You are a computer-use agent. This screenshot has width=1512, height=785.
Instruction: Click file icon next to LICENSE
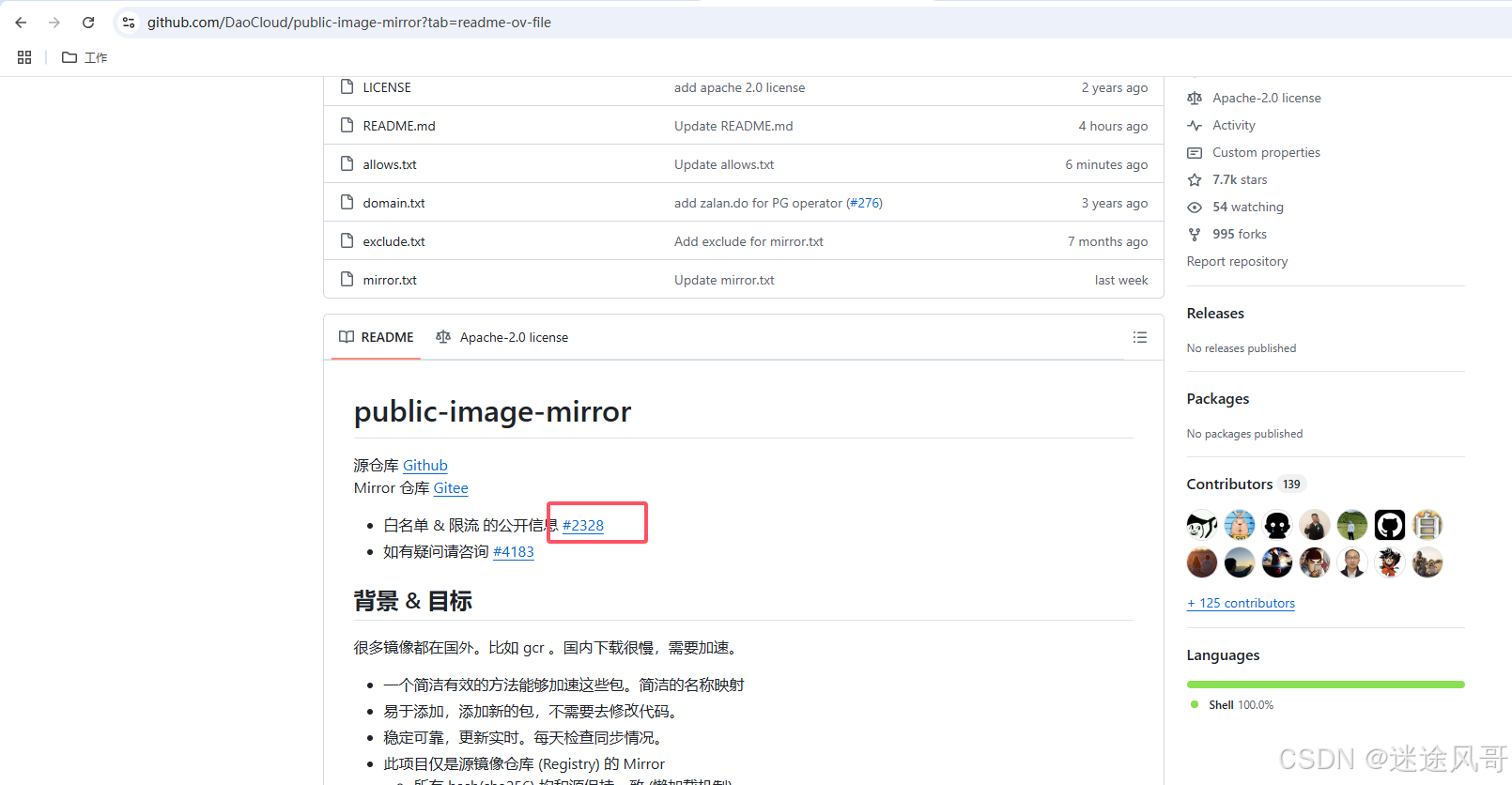347,86
